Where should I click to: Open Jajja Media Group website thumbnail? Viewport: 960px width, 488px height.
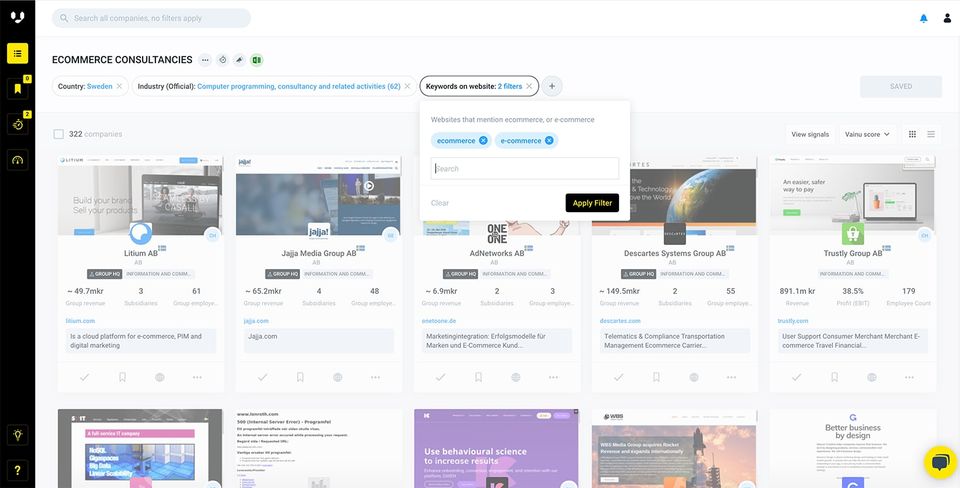[318, 195]
